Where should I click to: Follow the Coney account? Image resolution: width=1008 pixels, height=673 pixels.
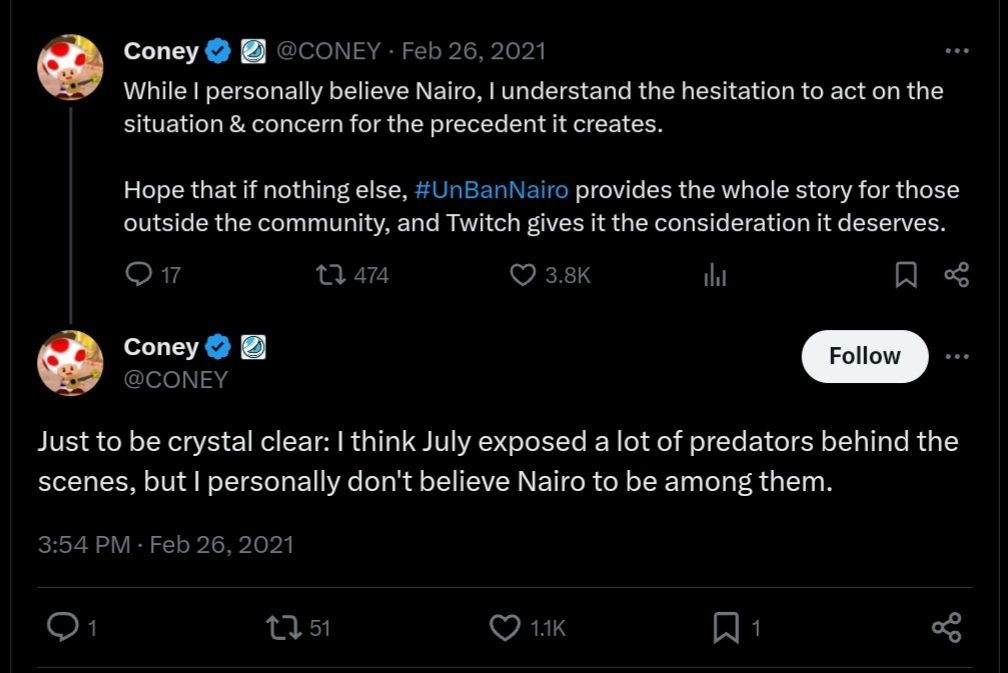pos(864,357)
